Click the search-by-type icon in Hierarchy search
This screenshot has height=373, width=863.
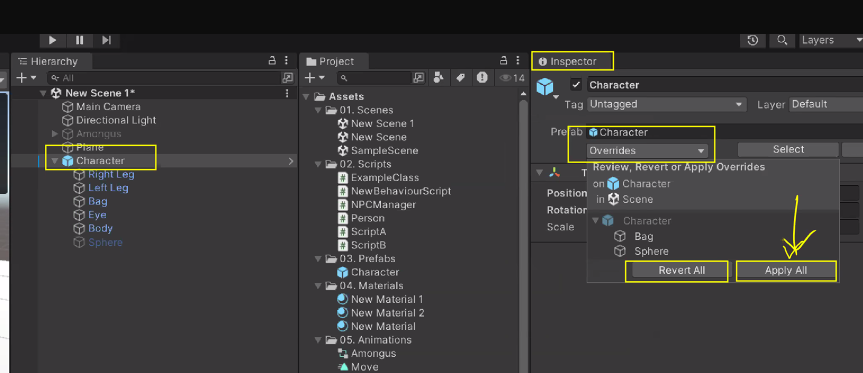[x=287, y=78]
